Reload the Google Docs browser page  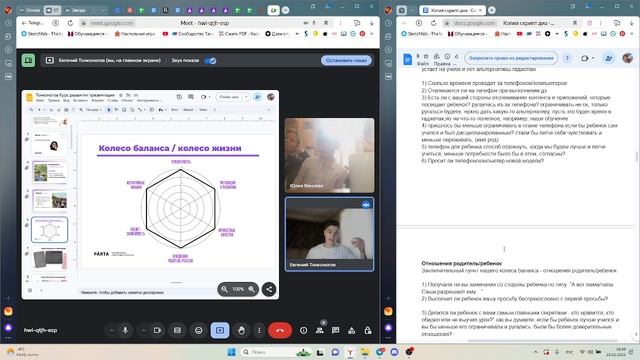coord(433,23)
